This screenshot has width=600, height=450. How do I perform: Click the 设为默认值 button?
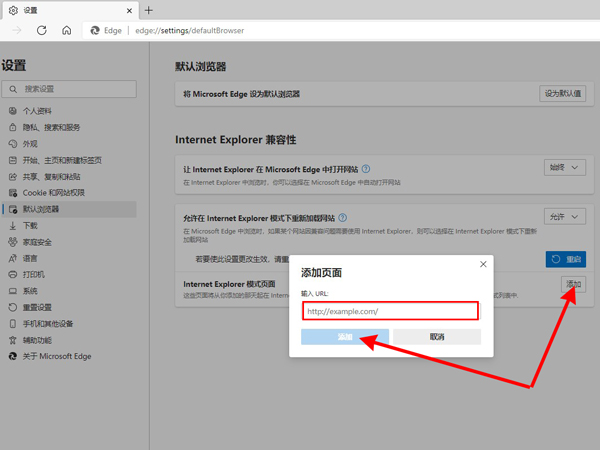562,93
